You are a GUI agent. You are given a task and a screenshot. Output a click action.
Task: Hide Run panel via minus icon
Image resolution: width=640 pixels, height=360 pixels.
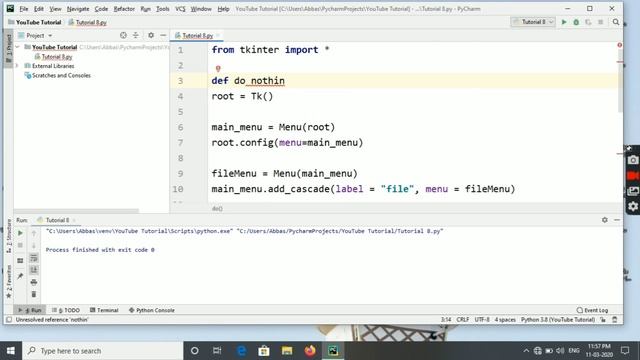(617, 220)
